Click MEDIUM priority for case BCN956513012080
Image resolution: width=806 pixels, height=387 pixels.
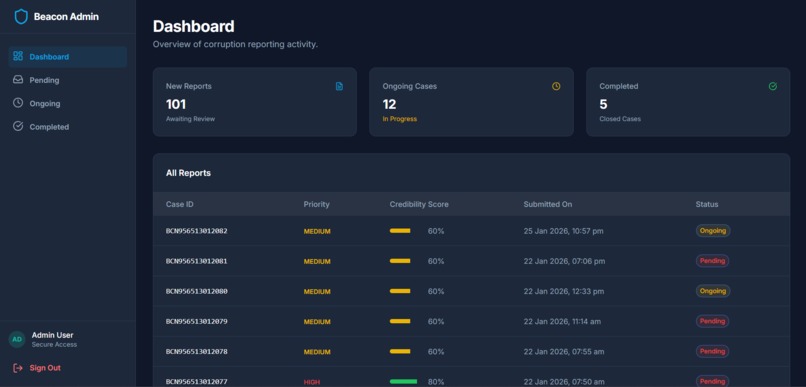[317, 291]
